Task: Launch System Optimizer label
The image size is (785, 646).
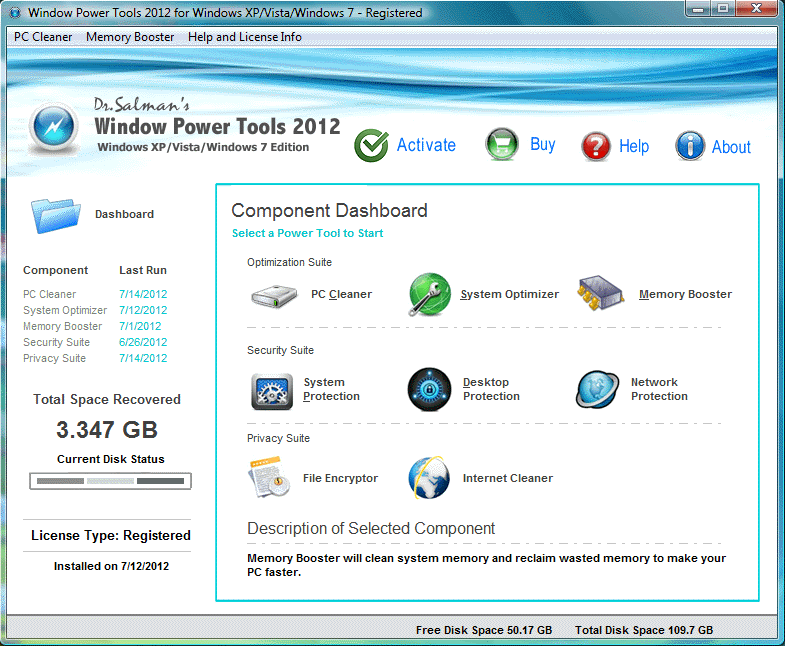Action: coord(510,294)
